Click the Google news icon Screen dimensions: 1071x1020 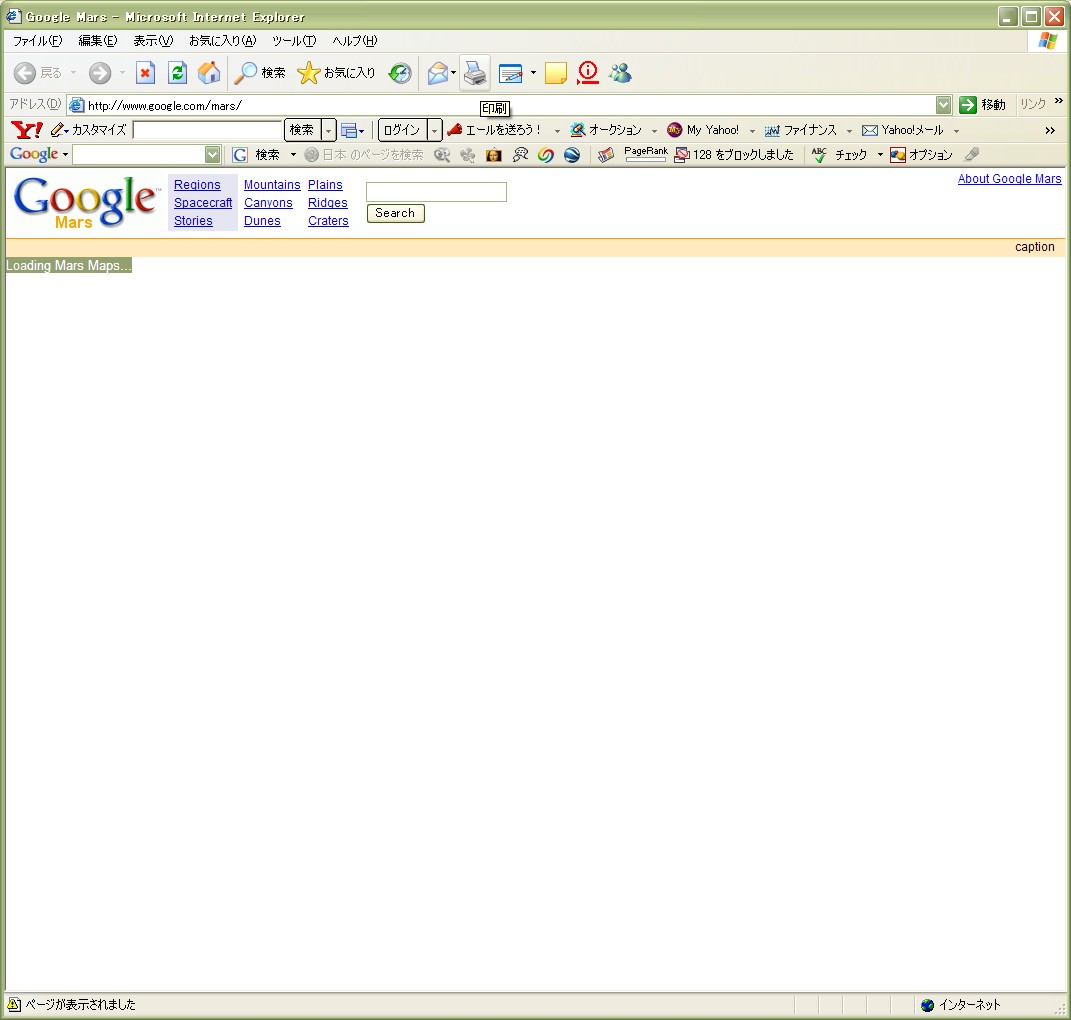(605, 155)
